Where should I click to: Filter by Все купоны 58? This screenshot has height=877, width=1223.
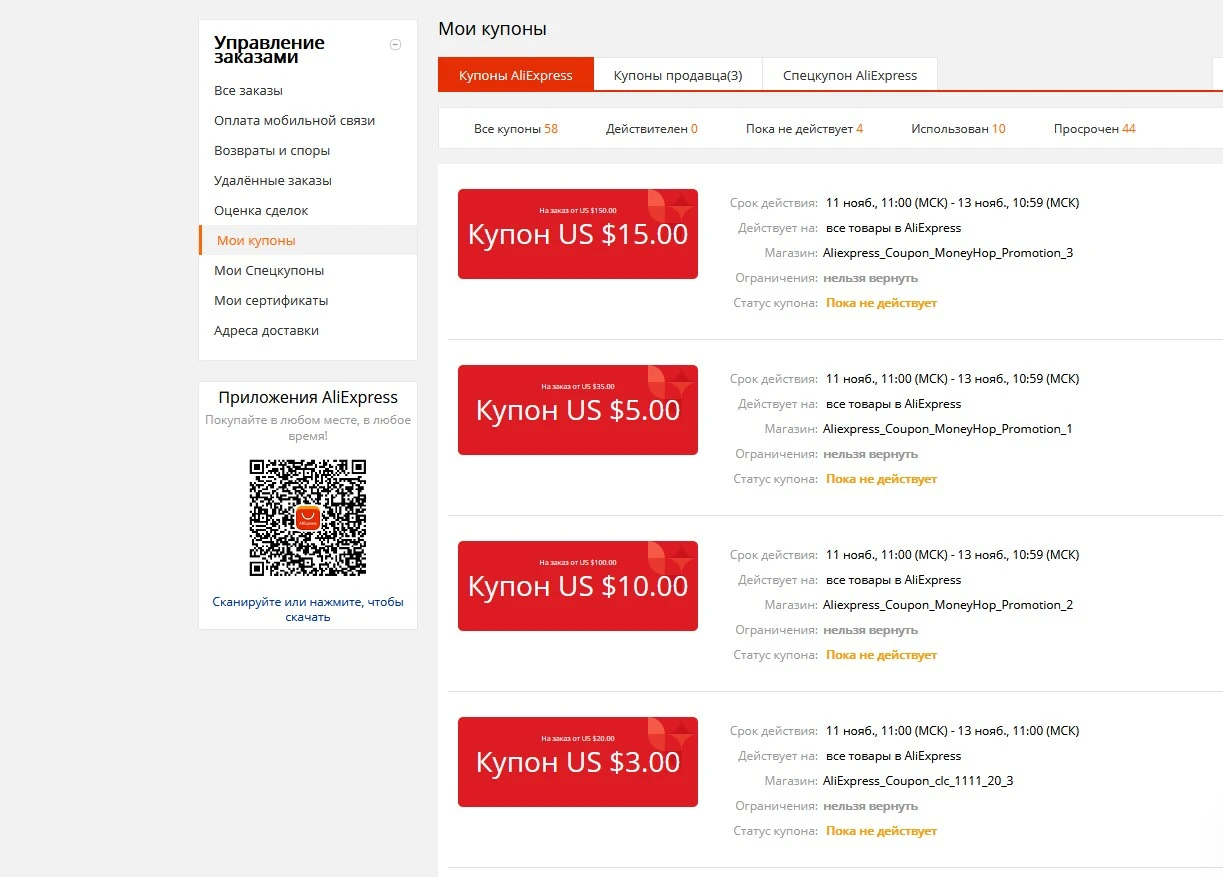[x=516, y=129]
